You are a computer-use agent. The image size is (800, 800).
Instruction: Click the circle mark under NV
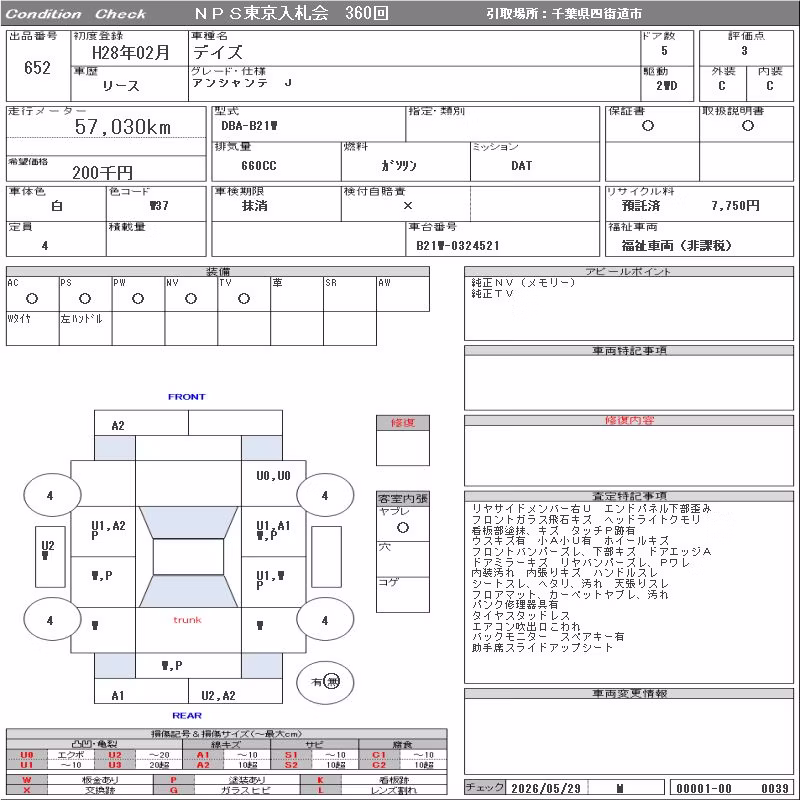pyautogui.click(x=191, y=298)
